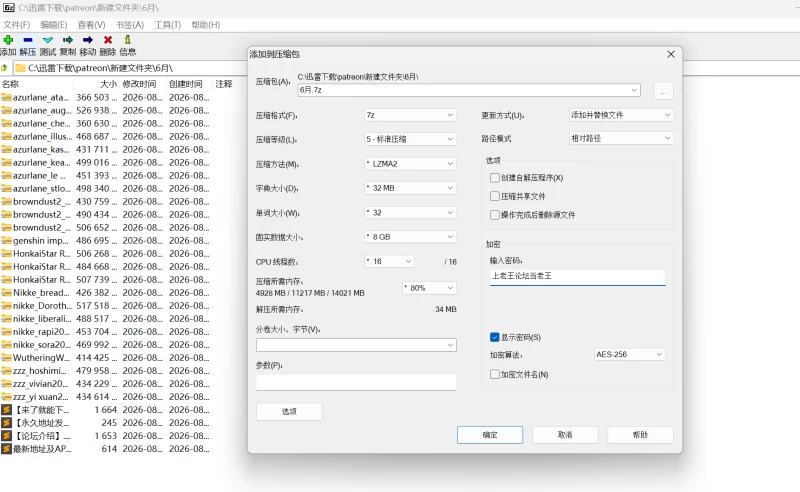Click the 参数(P) input field

point(356,383)
